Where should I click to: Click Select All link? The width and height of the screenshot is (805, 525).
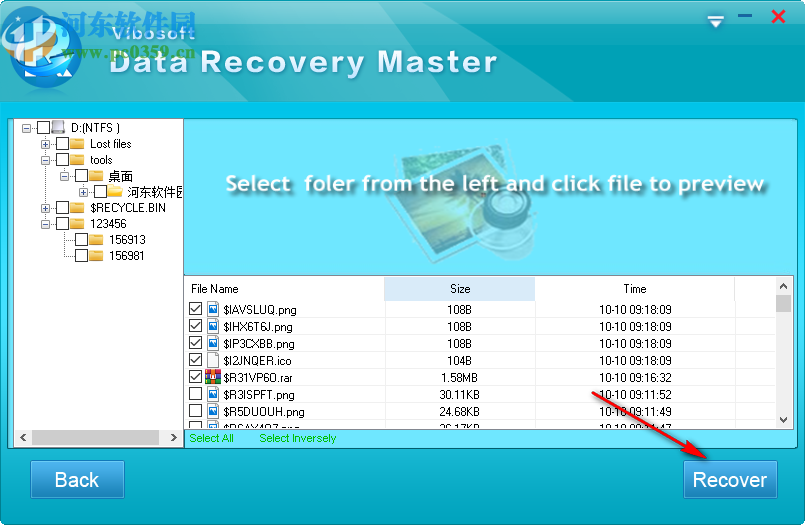tap(211, 438)
